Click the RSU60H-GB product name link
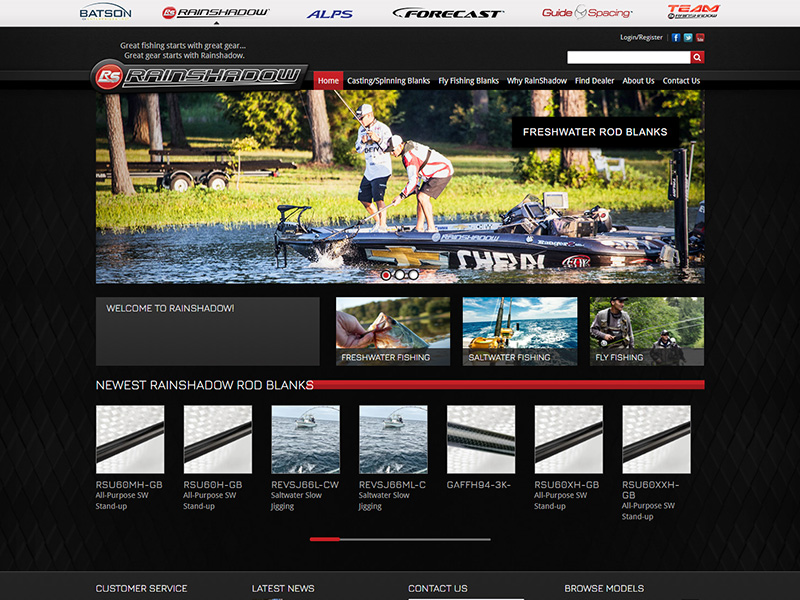800x600 pixels. click(x=213, y=485)
